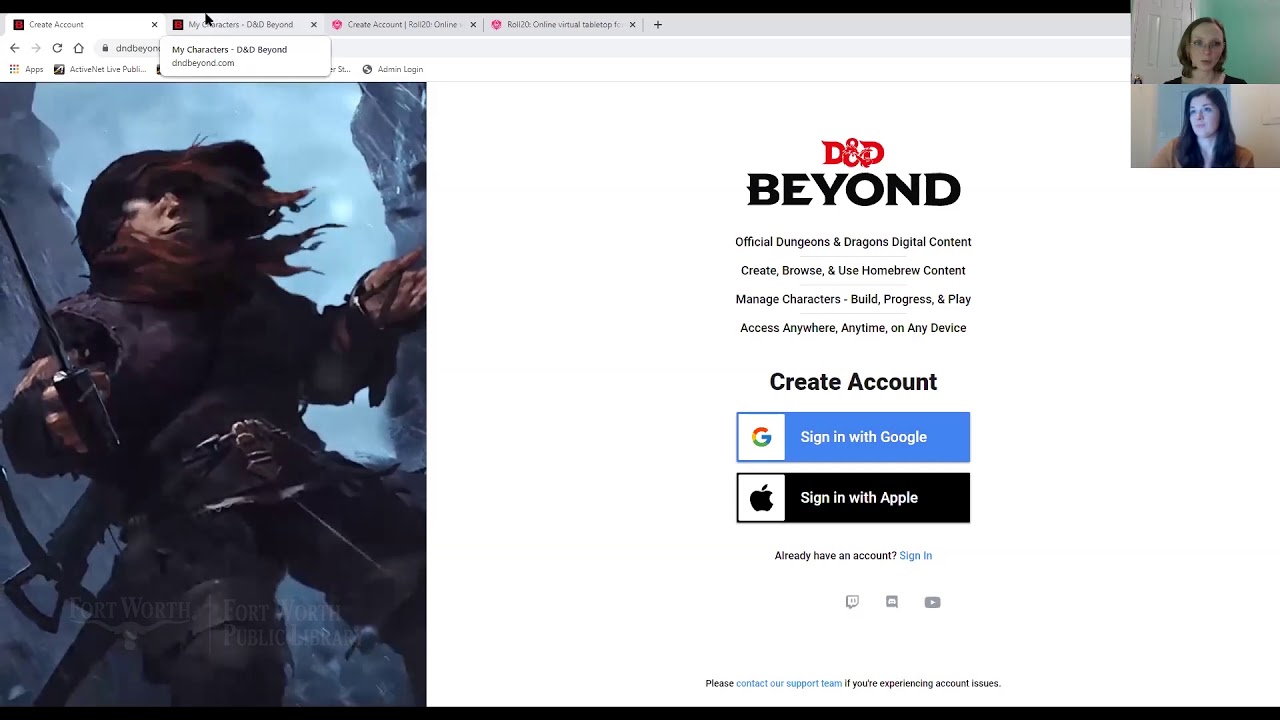Click the bottom webcam video thumbnail
The width and height of the screenshot is (1280, 720).
click(x=1205, y=126)
